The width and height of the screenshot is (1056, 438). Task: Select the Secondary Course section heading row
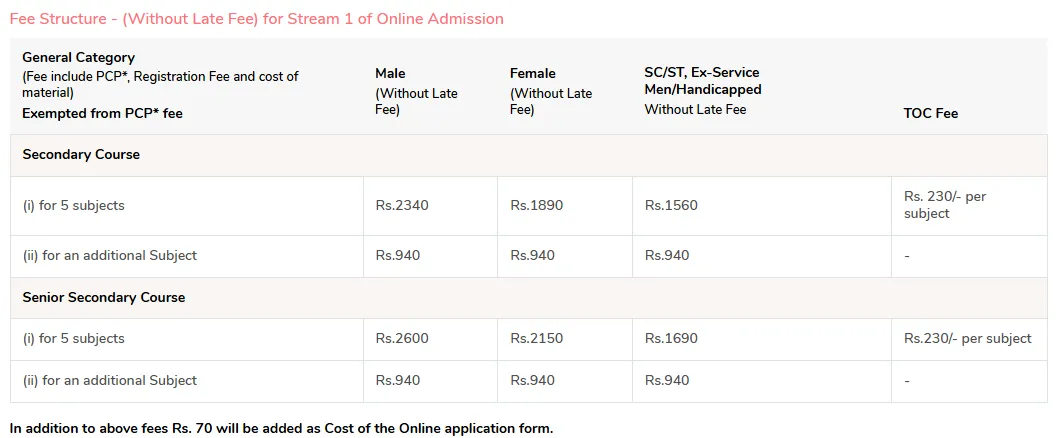click(81, 155)
